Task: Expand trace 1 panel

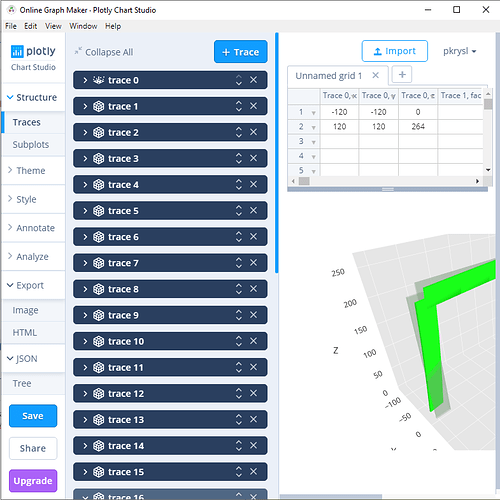Action: 85,106
